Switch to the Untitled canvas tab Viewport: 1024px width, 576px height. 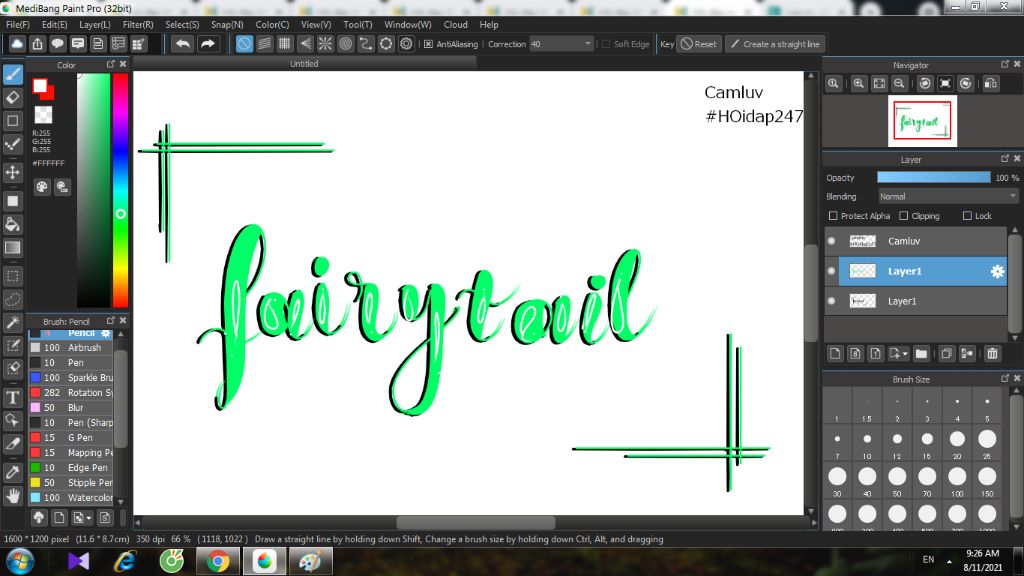[304, 64]
